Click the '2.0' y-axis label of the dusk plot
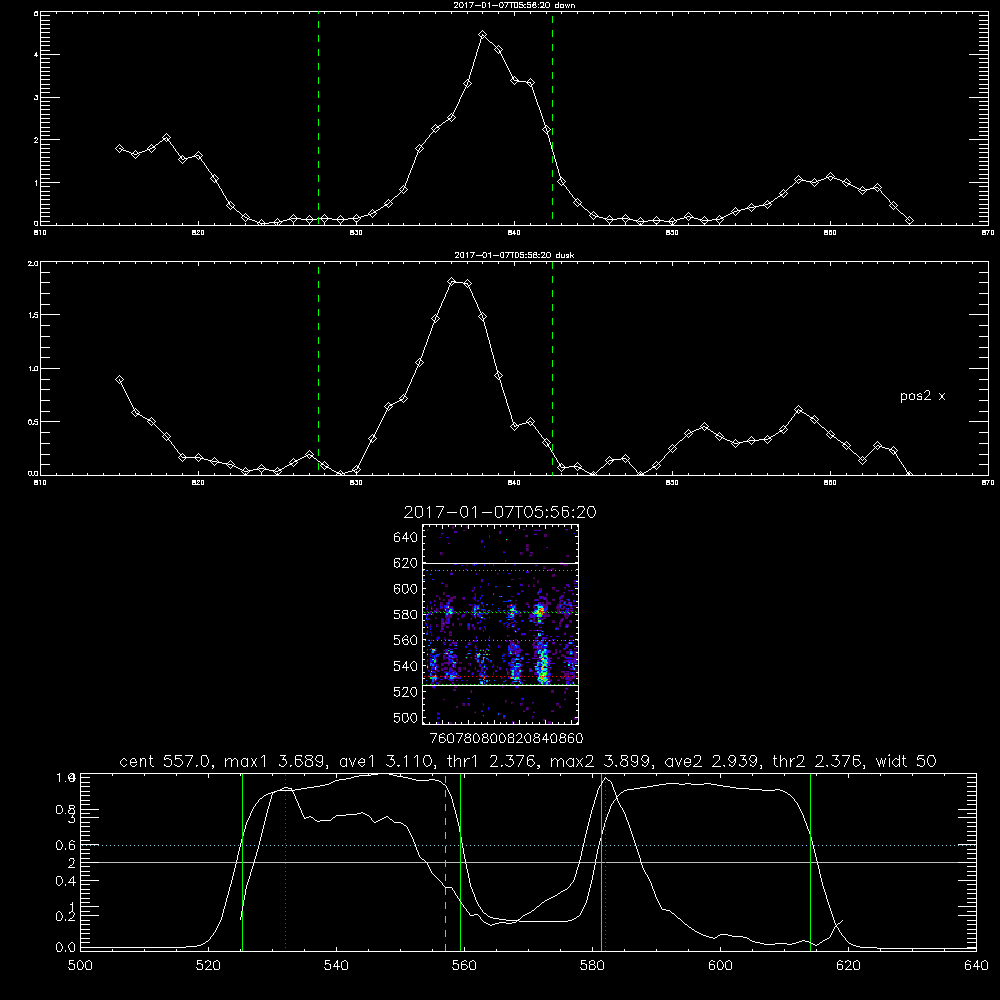Screen dimensions: 1000x1000 click(34, 263)
